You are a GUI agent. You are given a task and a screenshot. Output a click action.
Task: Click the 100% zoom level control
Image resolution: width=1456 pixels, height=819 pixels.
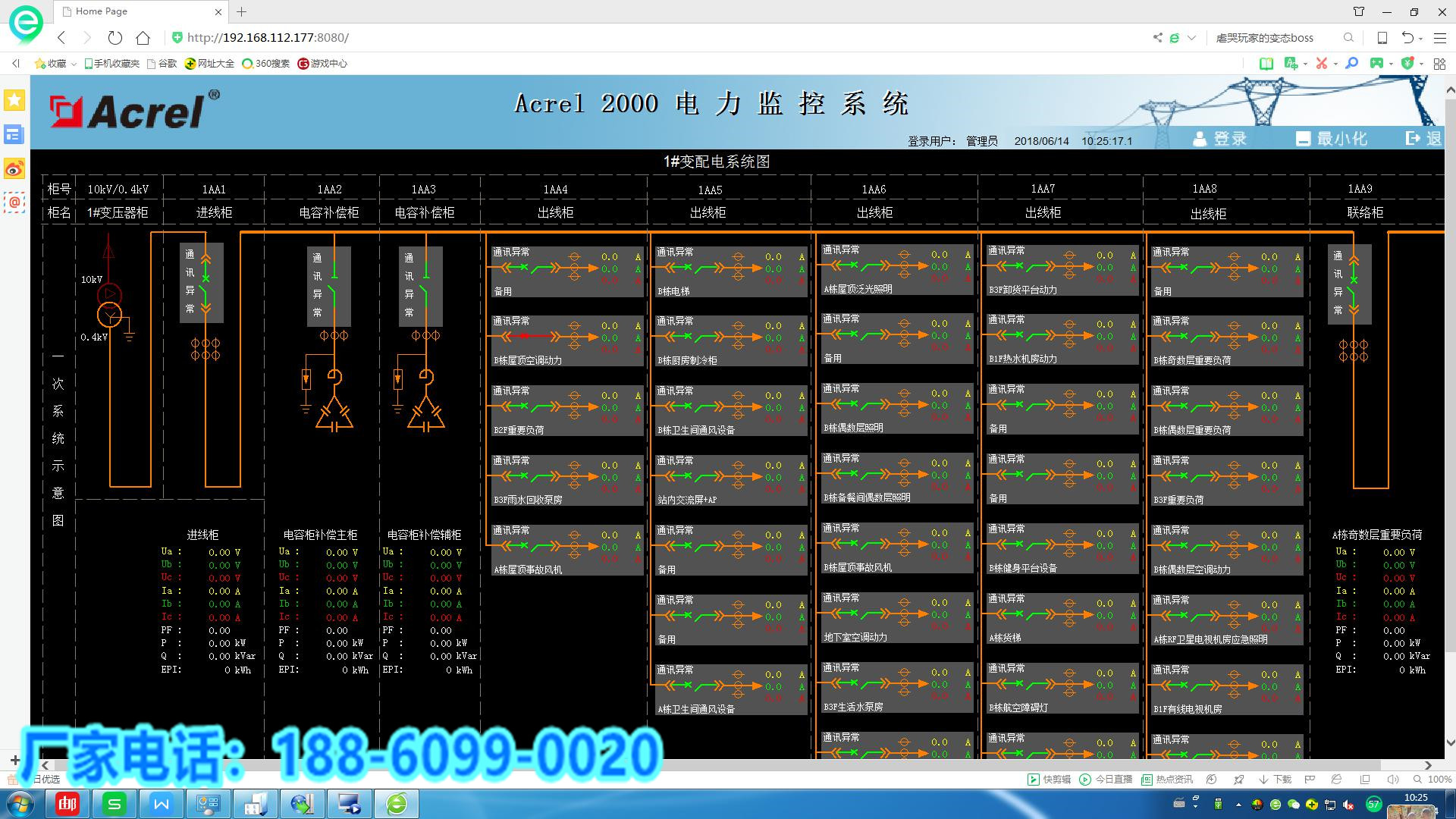click(1432, 779)
